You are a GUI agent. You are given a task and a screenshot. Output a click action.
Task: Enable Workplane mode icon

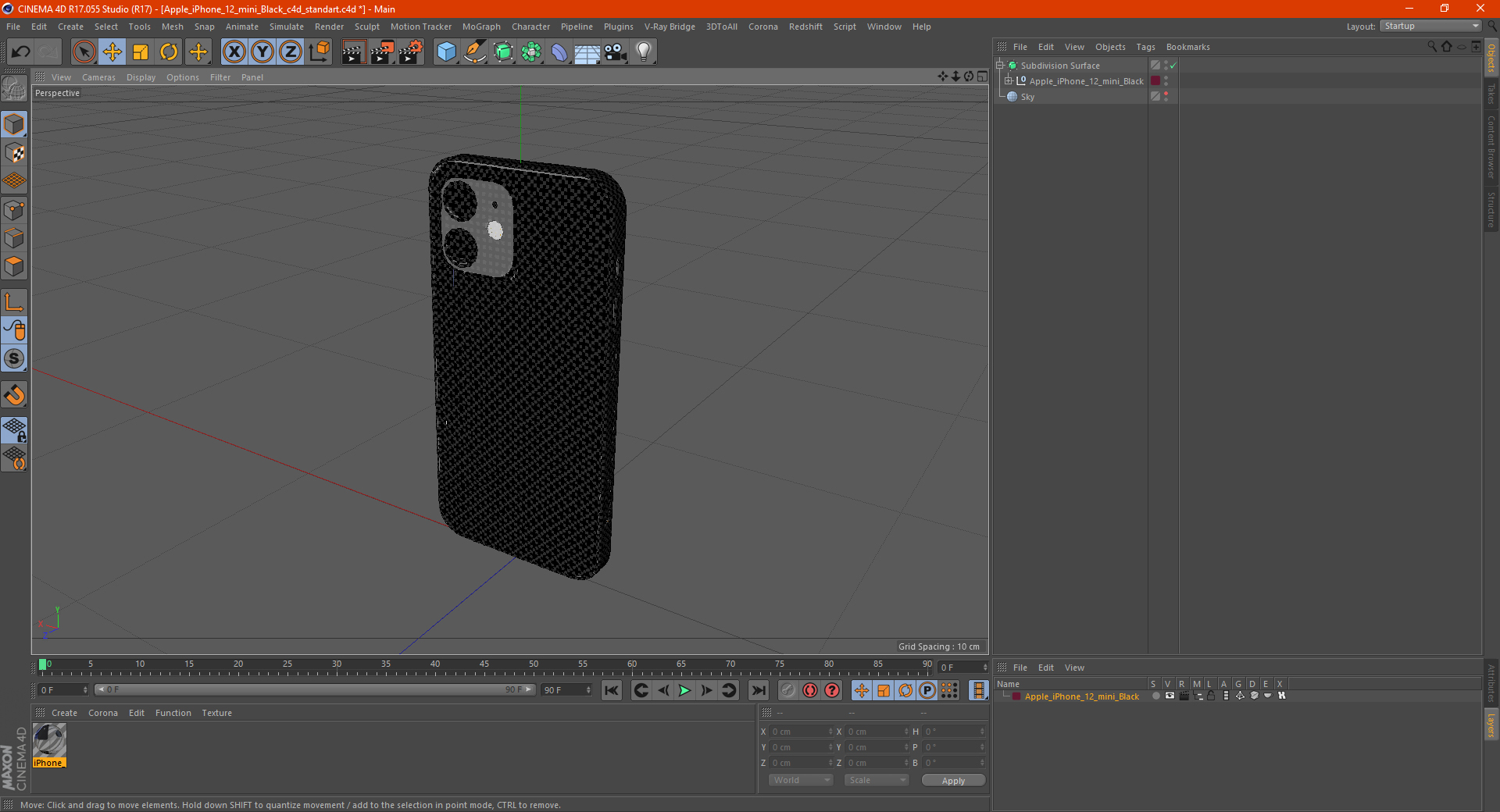point(14,181)
